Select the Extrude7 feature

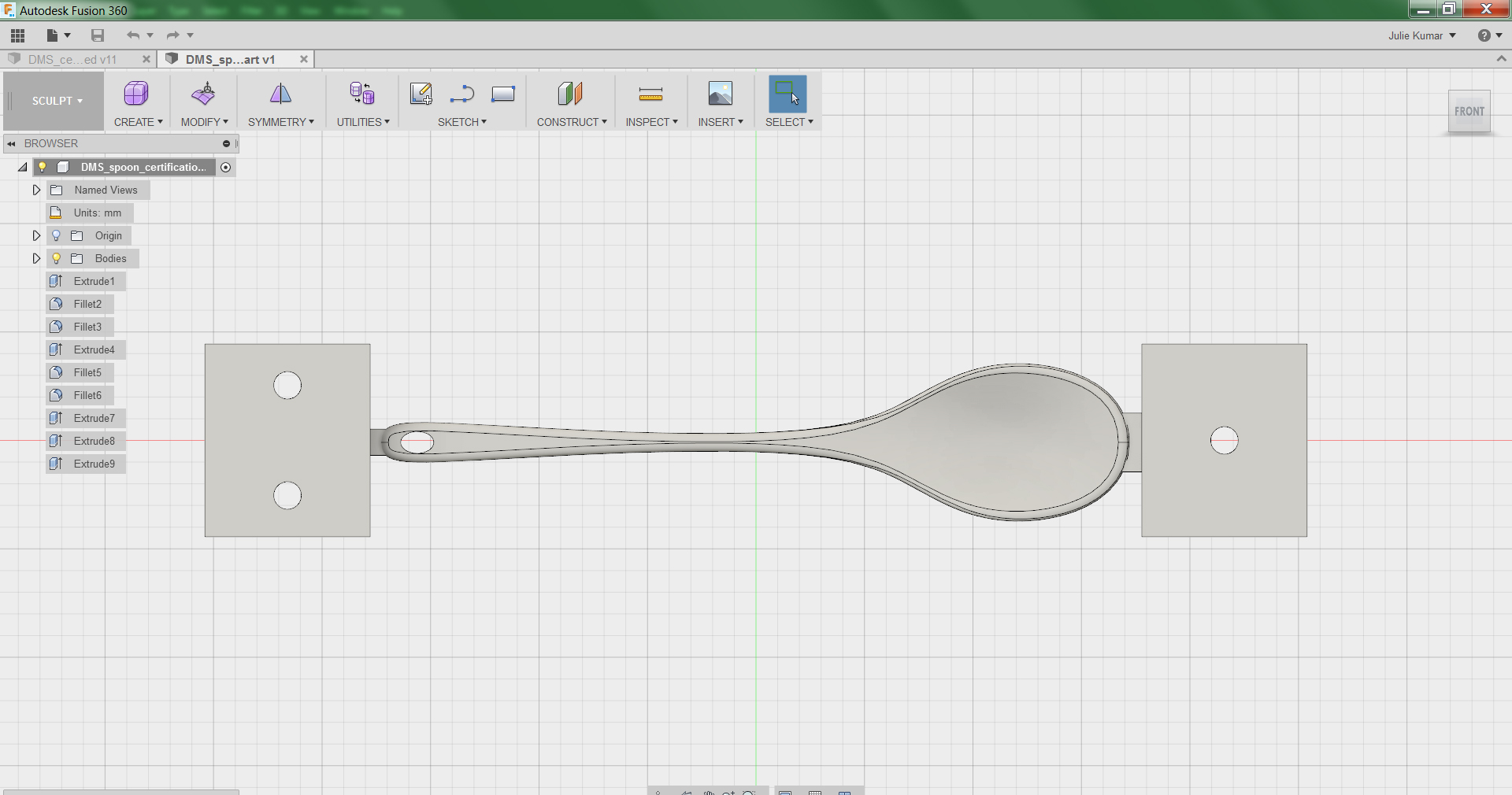point(86,418)
